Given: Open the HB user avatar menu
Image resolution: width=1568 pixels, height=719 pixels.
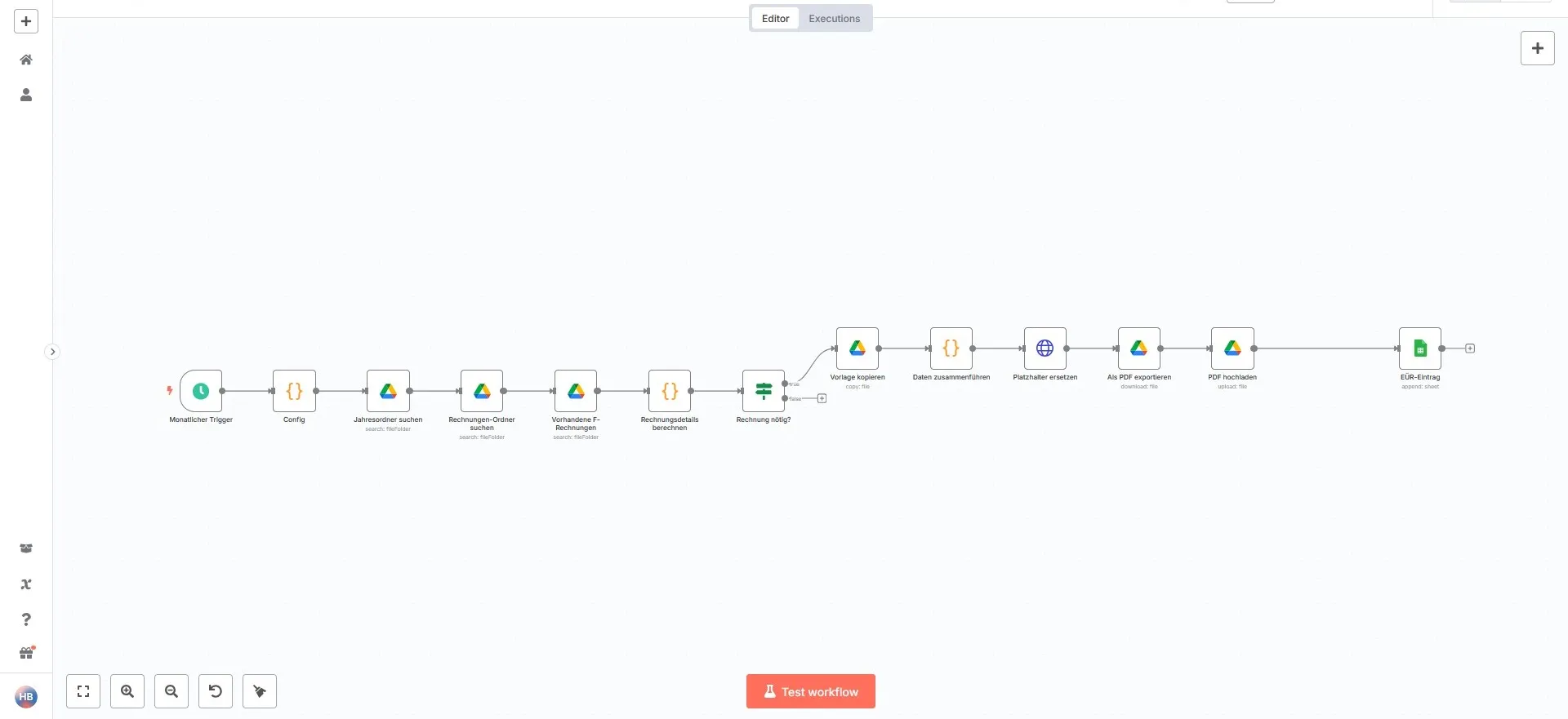Looking at the screenshot, I should click(26, 697).
